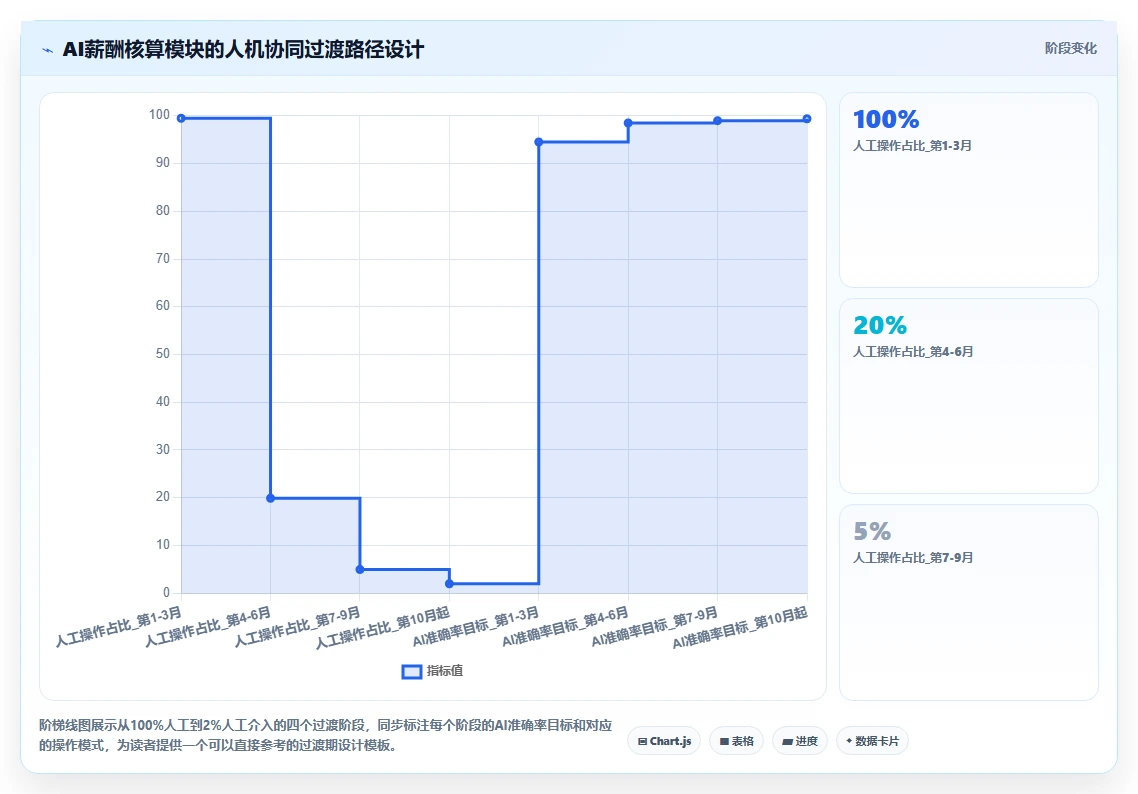Viewport: 1138px width, 794px height.
Task: Click x-axis label AI准确率目标_第10月起
Action: coord(740,628)
